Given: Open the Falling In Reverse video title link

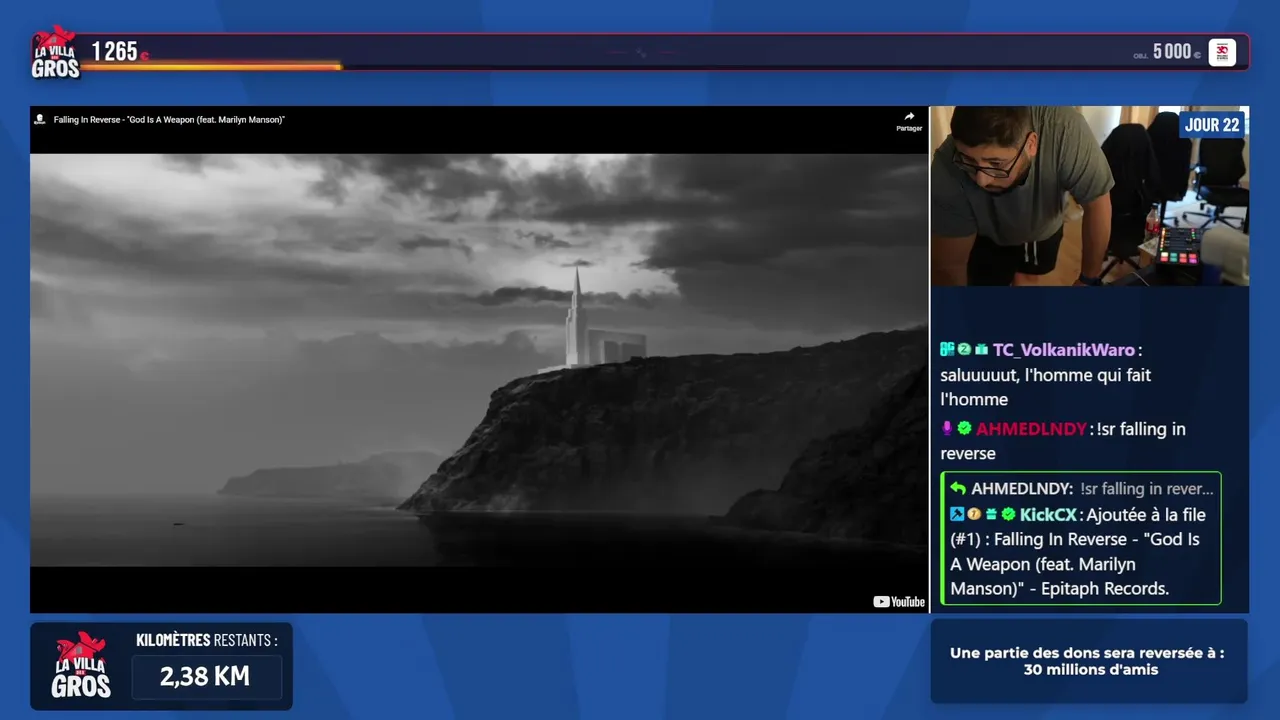Looking at the screenshot, I should click(x=169, y=120).
